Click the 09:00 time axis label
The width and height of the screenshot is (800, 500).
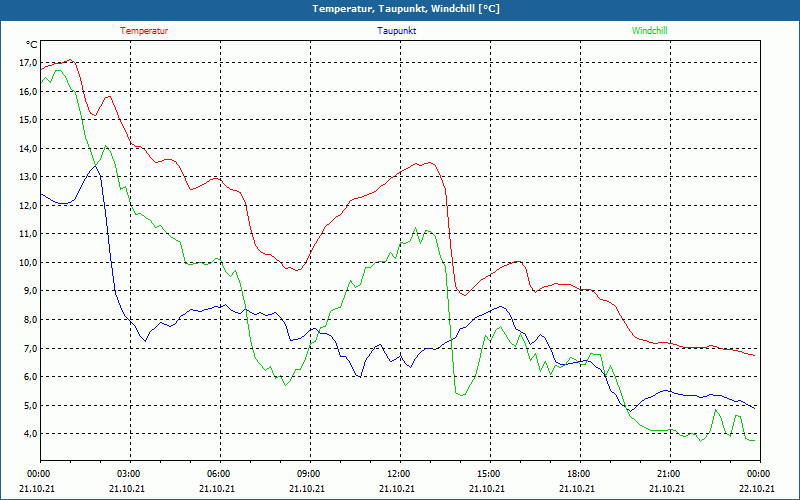(310, 473)
